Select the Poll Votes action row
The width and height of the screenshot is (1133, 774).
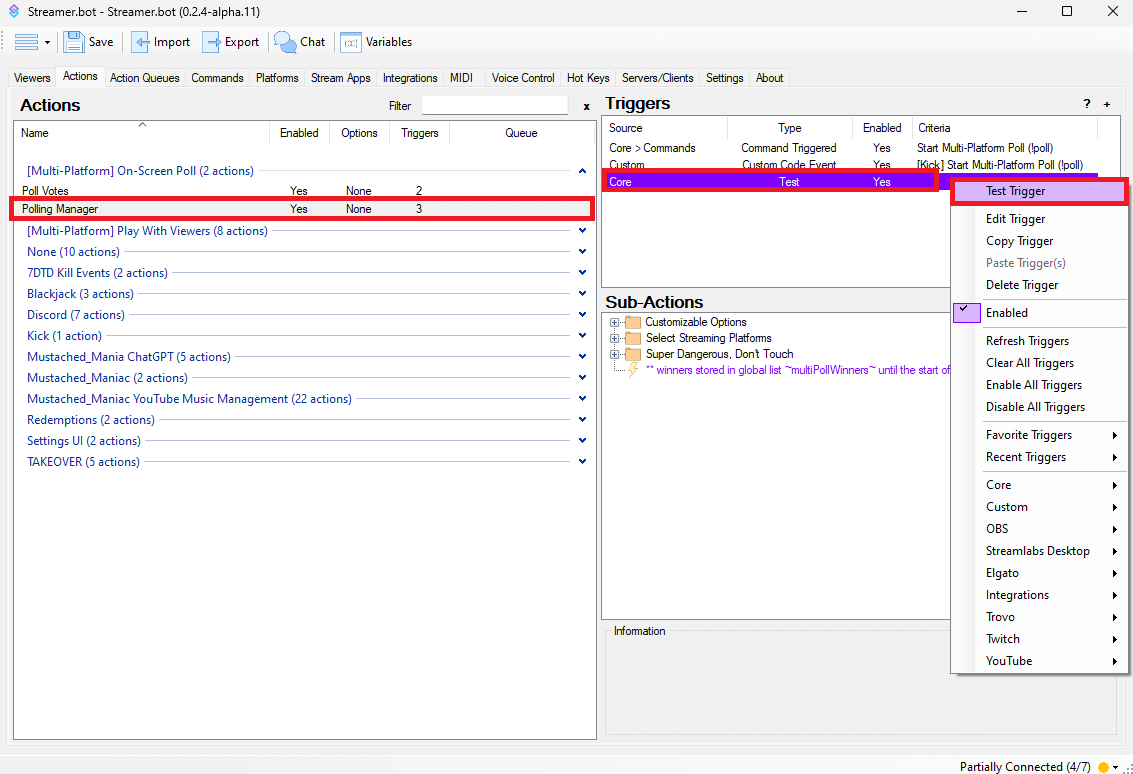(150, 190)
